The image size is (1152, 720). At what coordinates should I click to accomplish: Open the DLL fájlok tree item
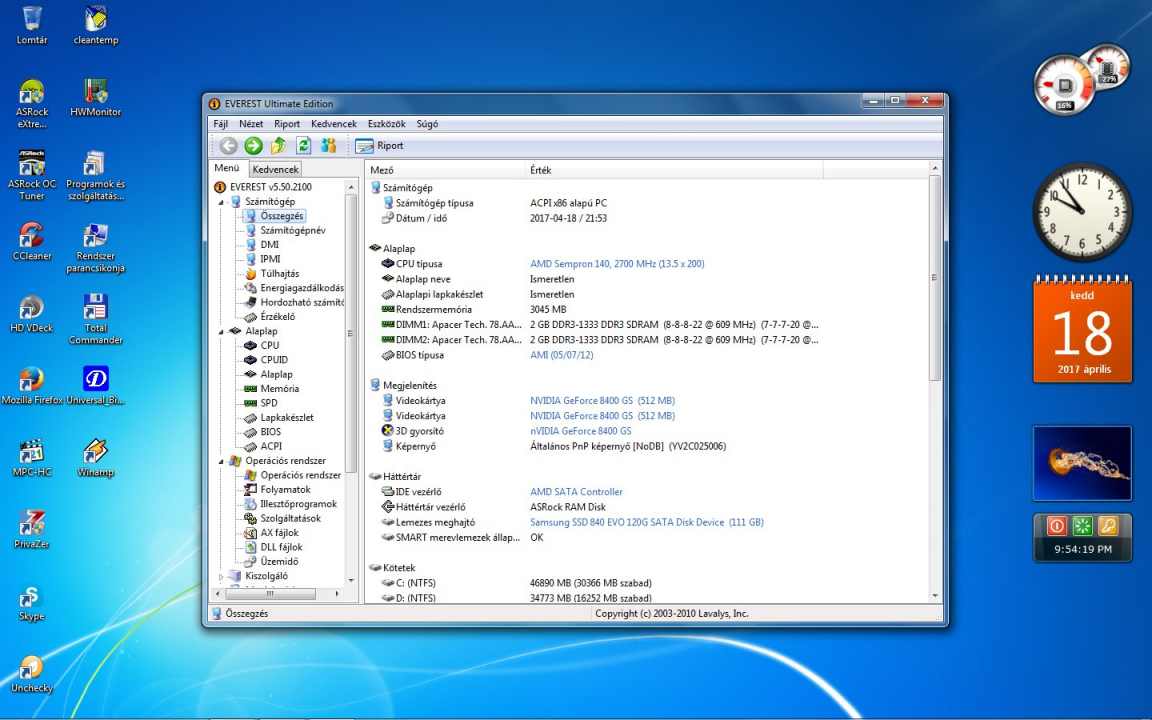pos(281,547)
